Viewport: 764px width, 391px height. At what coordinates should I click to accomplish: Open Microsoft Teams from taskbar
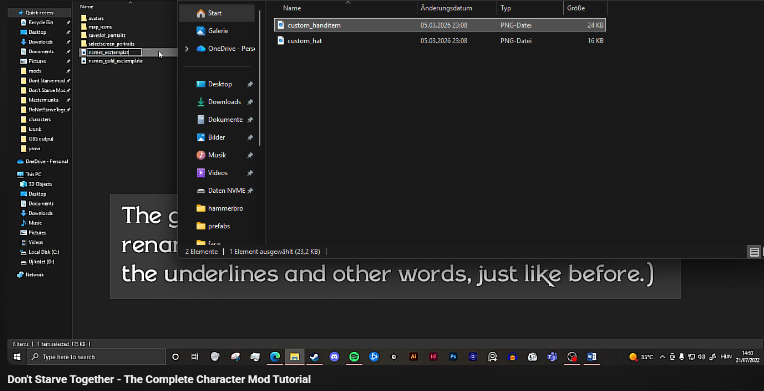tap(552, 357)
